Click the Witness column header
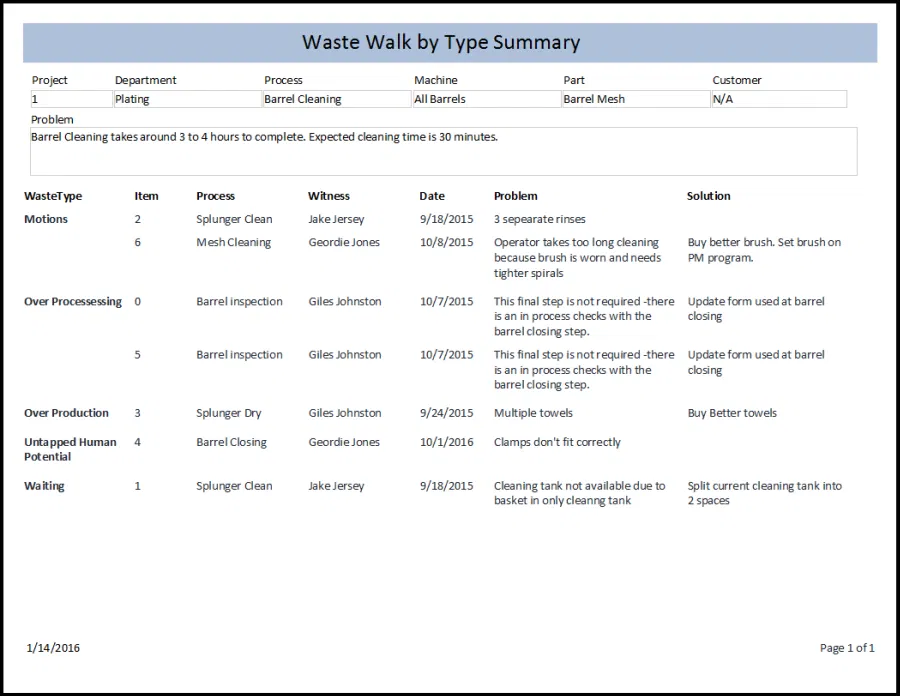 329,196
